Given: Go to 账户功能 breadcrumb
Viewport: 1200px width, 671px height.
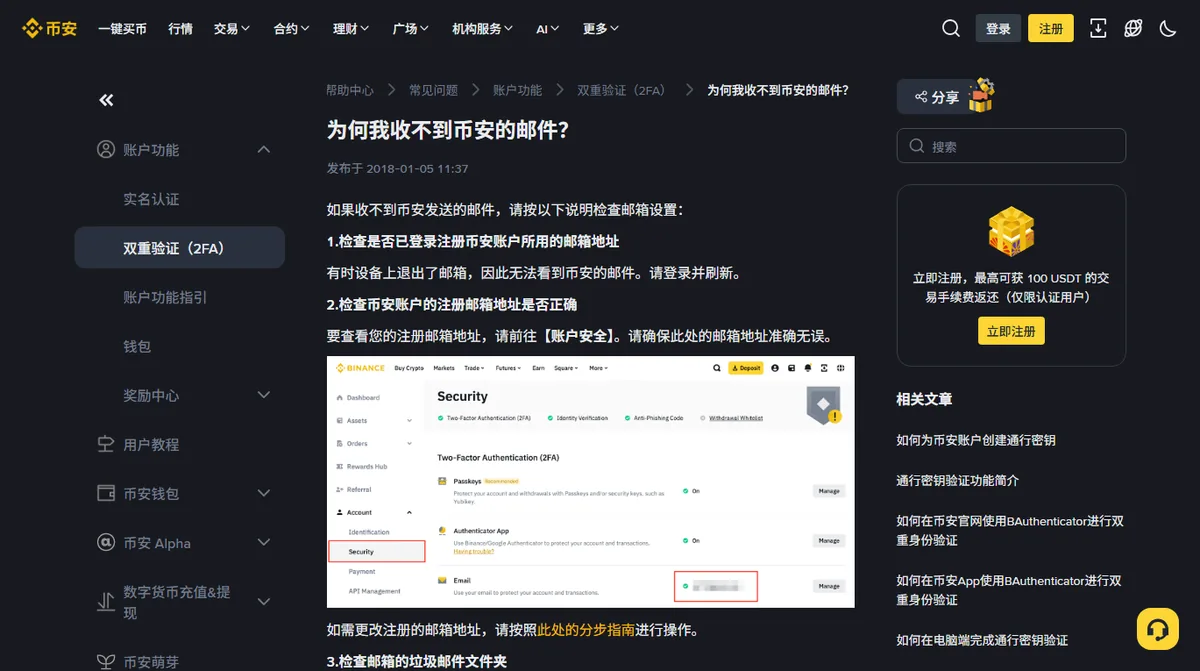Looking at the screenshot, I should click(517, 90).
